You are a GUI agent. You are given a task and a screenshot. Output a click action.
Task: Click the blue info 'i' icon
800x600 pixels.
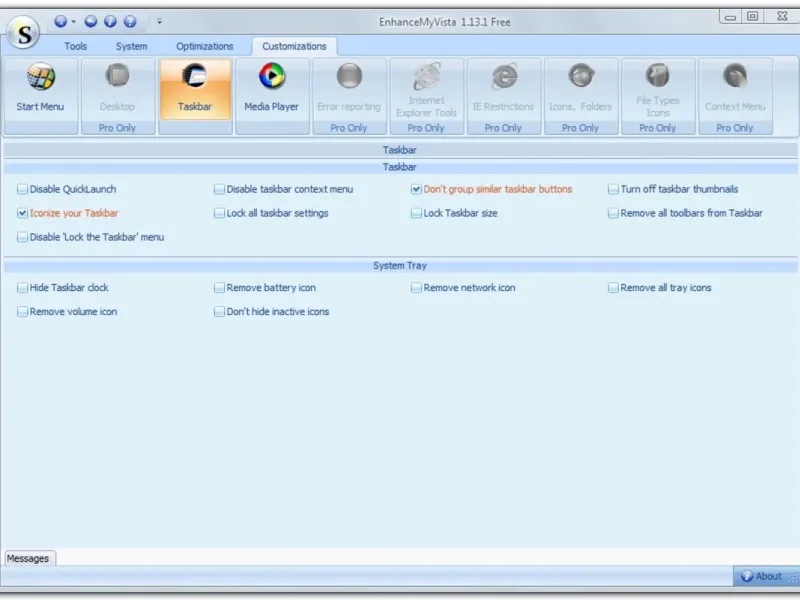click(x=110, y=21)
